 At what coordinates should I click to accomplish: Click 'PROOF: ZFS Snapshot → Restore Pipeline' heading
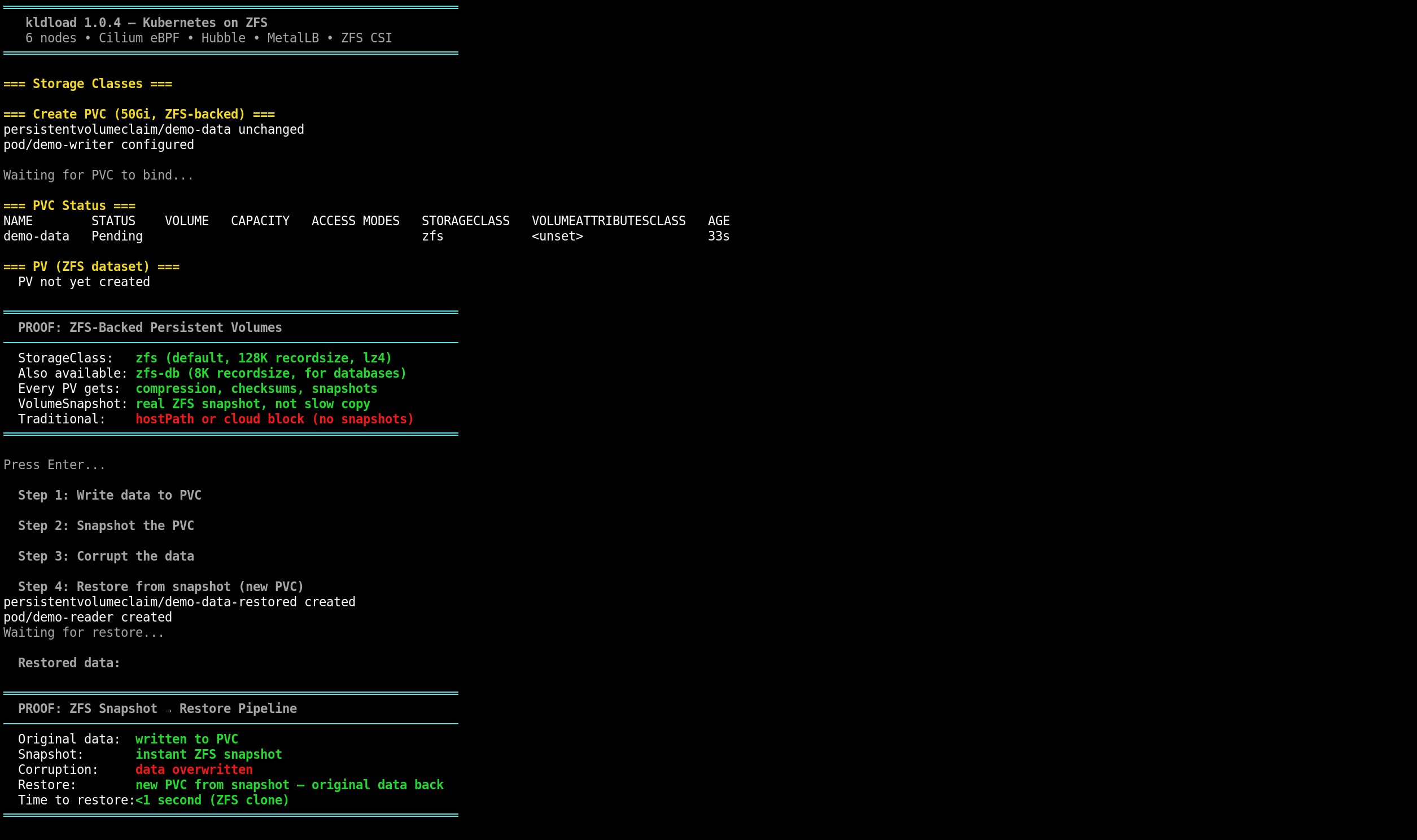point(158,710)
